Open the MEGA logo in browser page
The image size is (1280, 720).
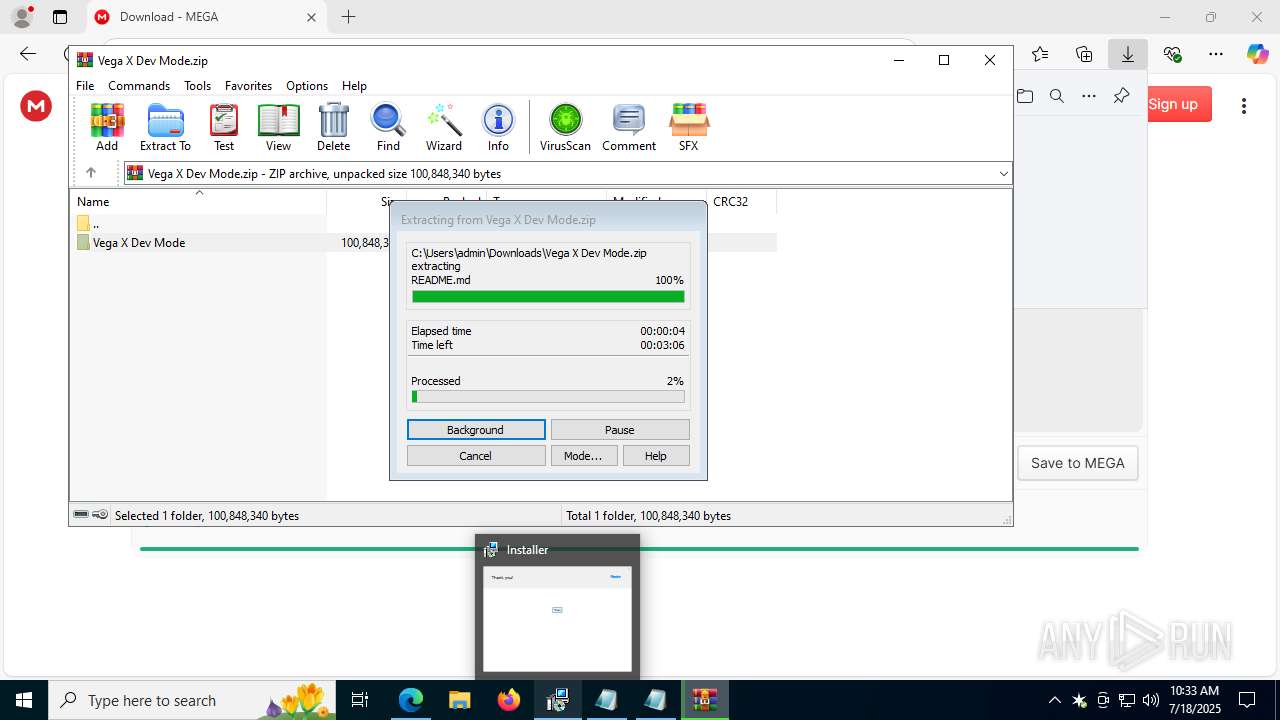(36, 105)
